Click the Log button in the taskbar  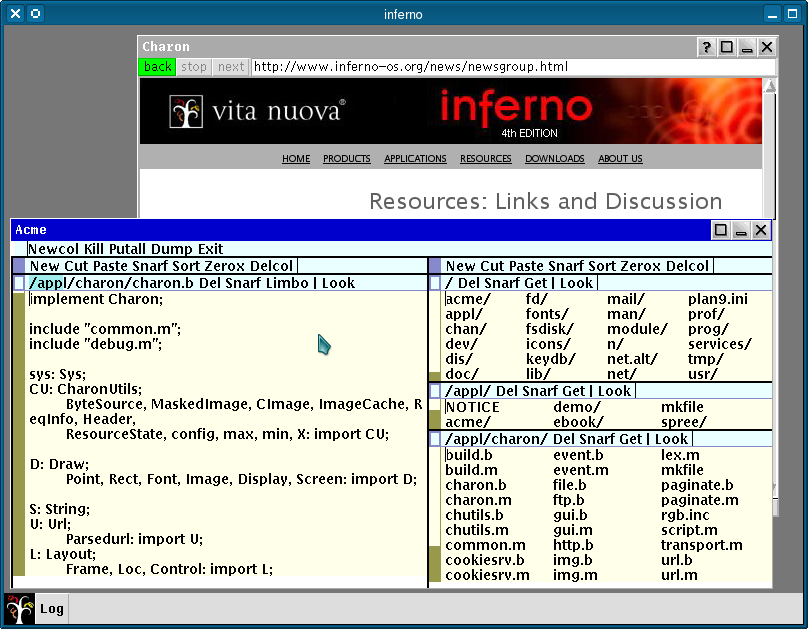click(x=52, y=608)
